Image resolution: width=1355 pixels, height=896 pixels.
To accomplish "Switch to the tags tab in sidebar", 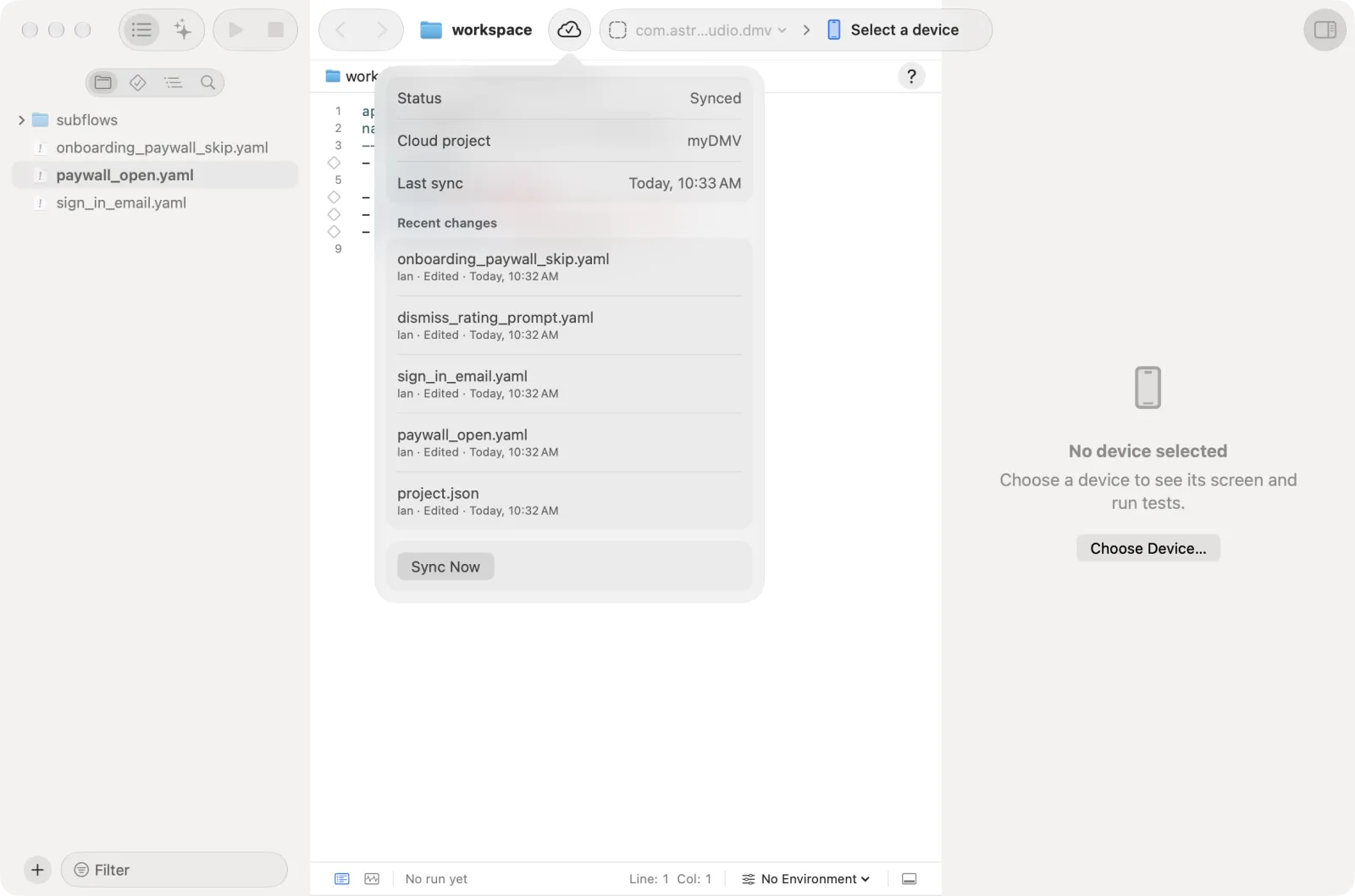I will tap(138, 82).
